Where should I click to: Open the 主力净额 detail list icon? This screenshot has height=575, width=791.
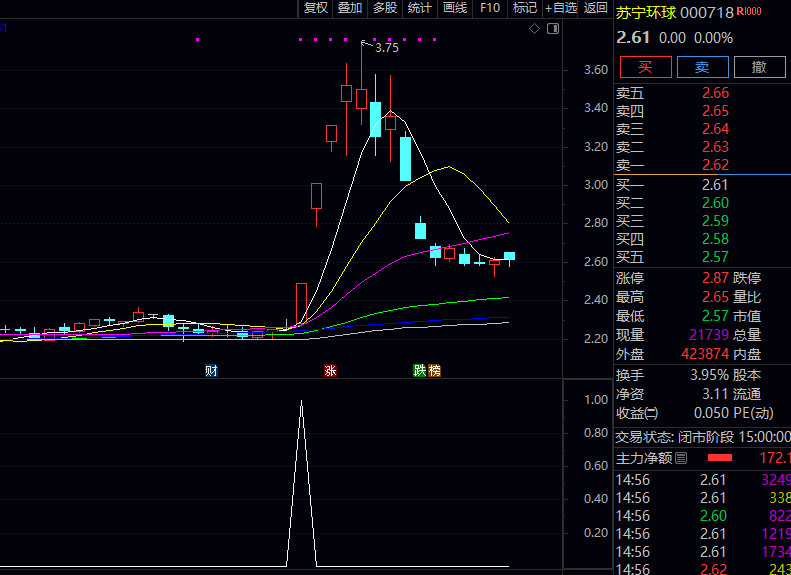pos(682,458)
